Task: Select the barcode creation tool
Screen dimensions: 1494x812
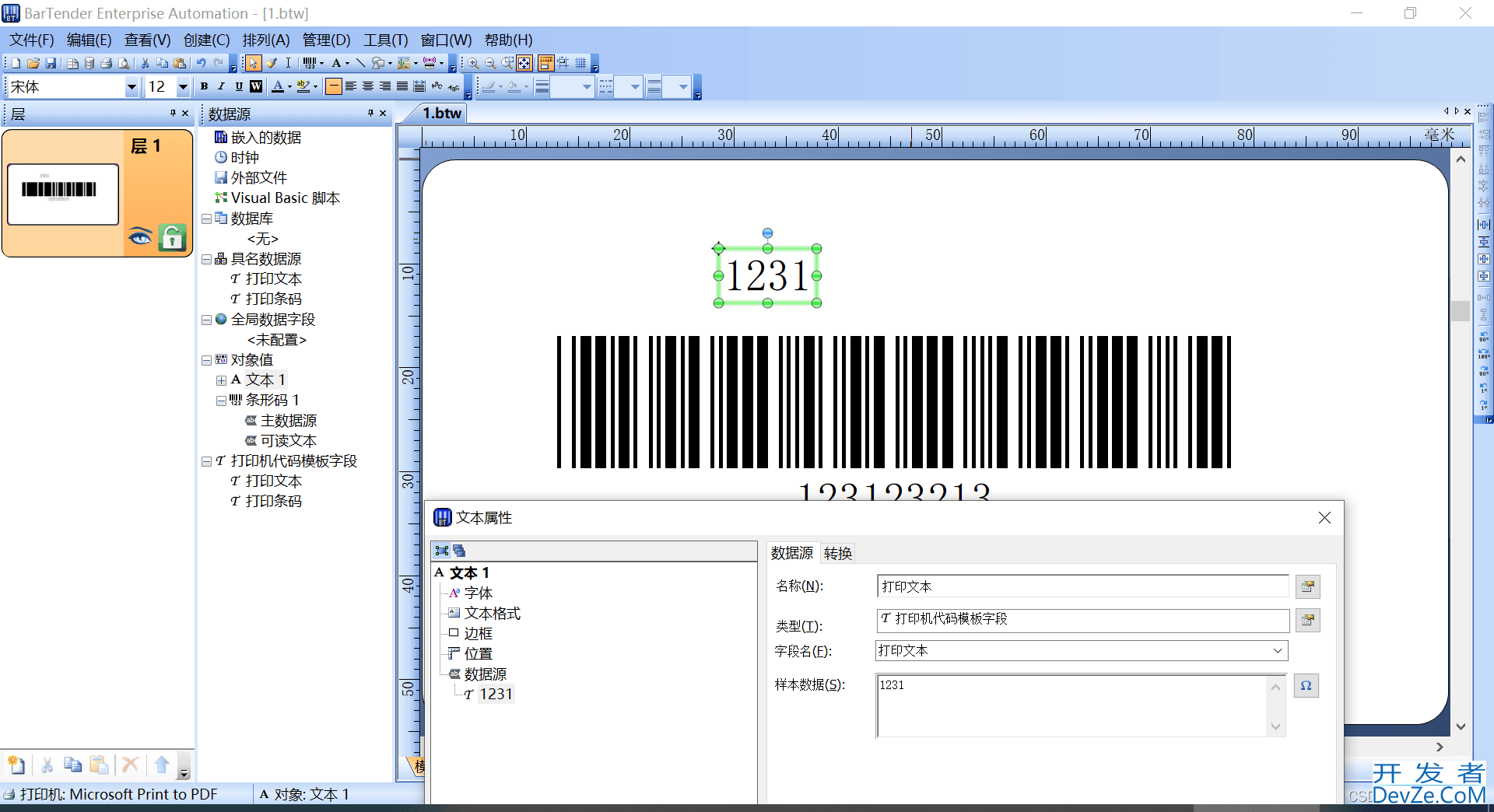Action: [x=309, y=63]
